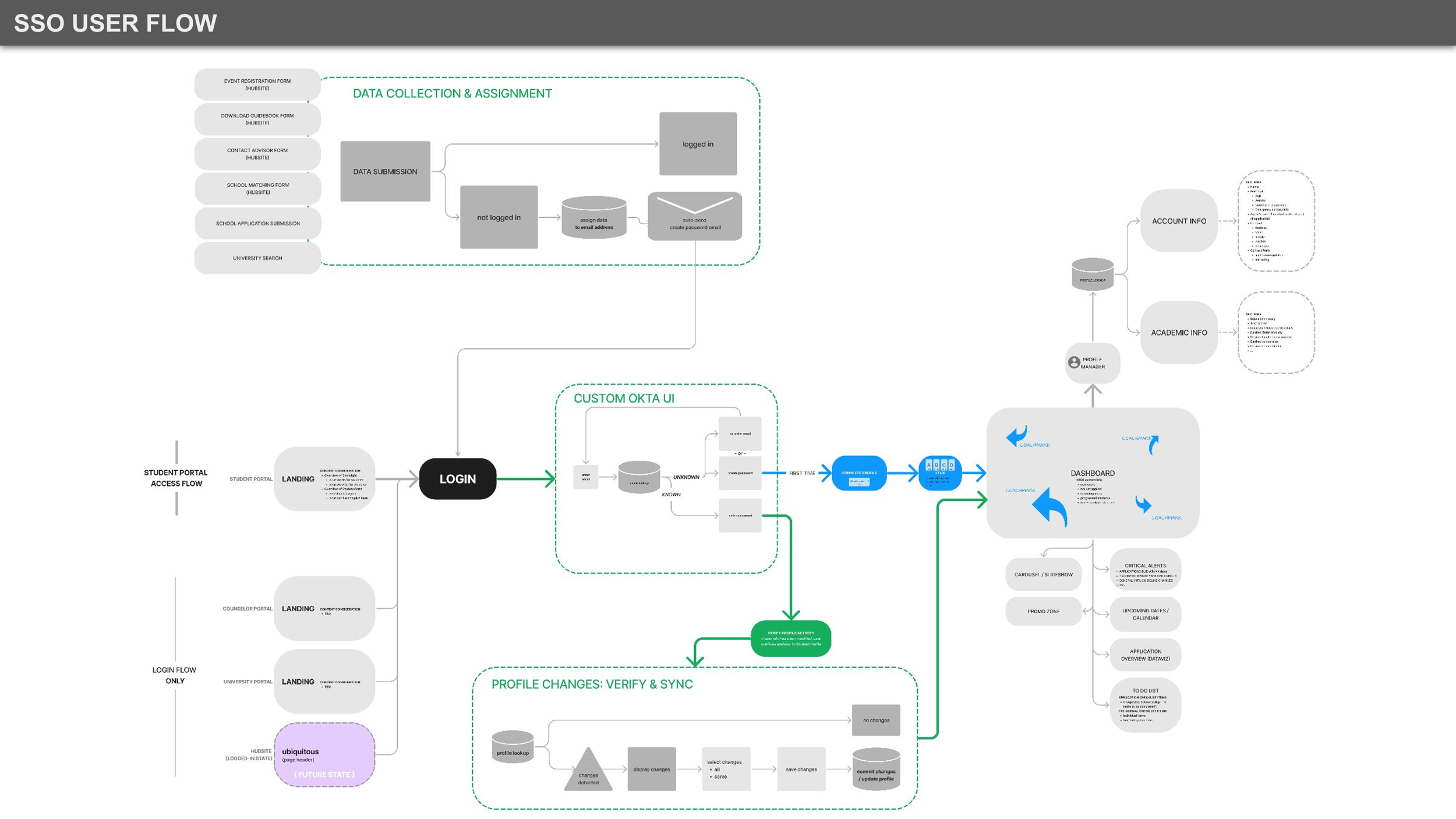Select the 'STUDENT PORTAL ACCESS FLOW' label
This screenshot has width=1456, height=819.
coord(176,478)
